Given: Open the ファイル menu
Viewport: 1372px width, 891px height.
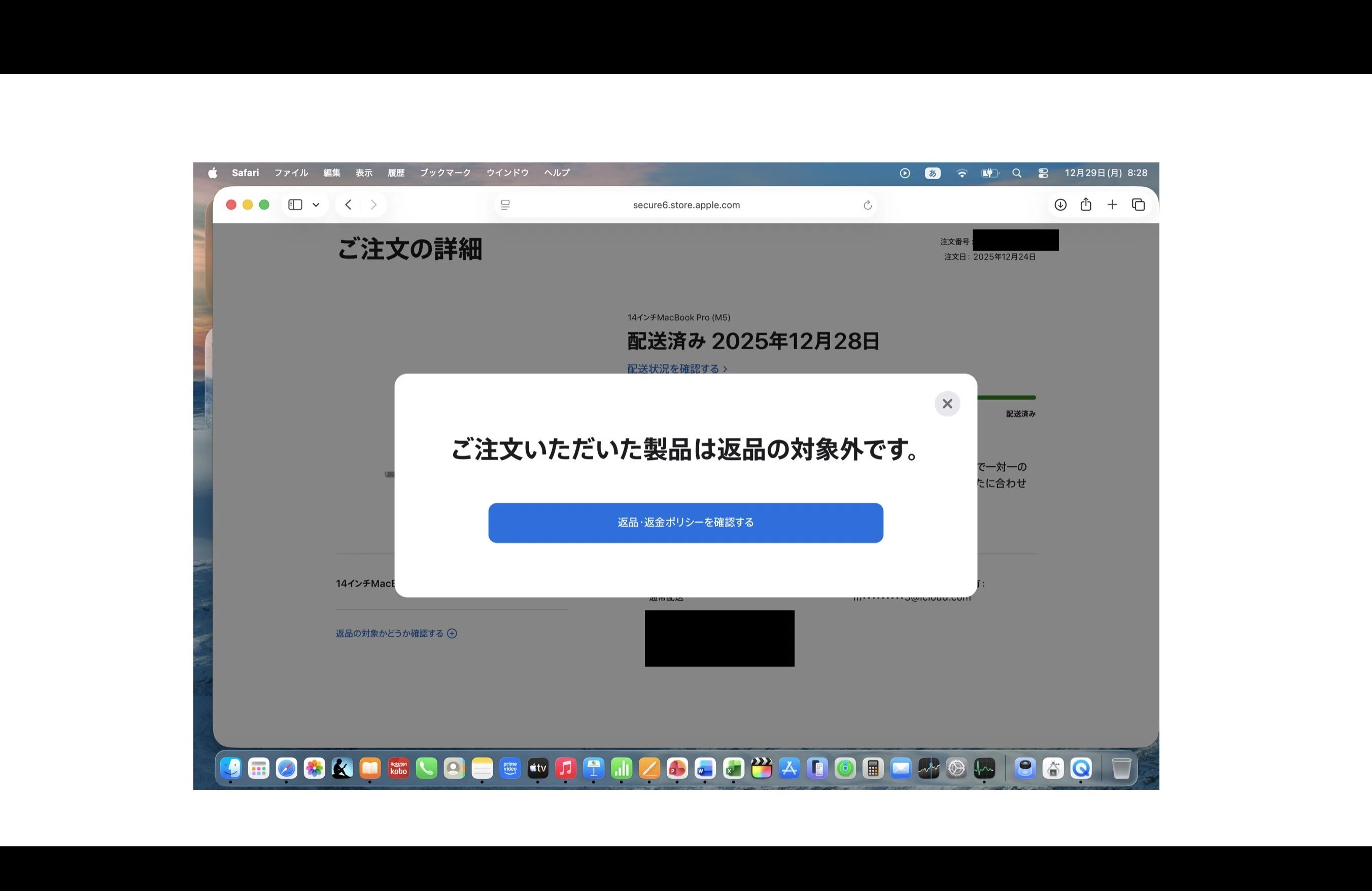Looking at the screenshot, I should 291,173.
